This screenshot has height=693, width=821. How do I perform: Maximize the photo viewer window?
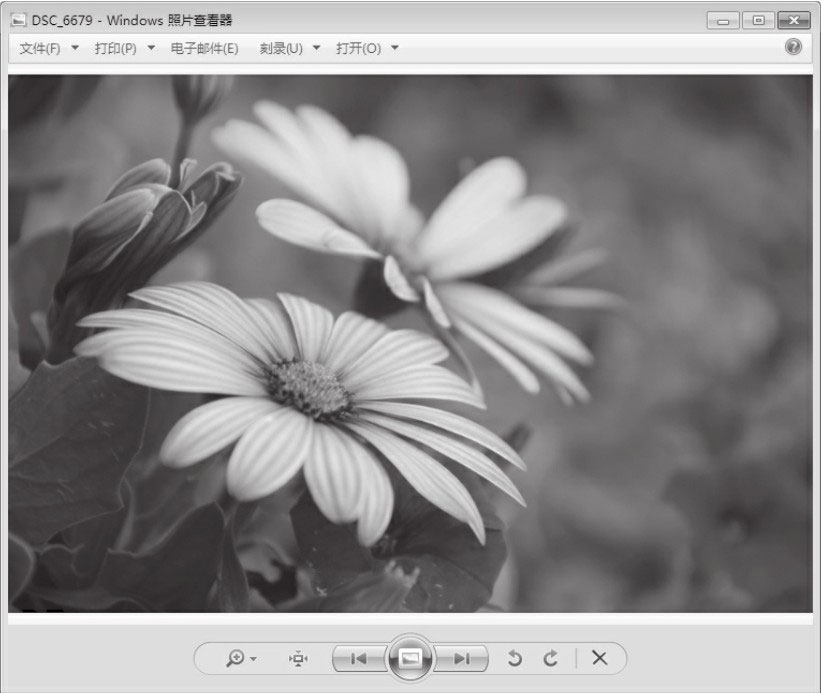pyautogui.click(x=757, y=20)
